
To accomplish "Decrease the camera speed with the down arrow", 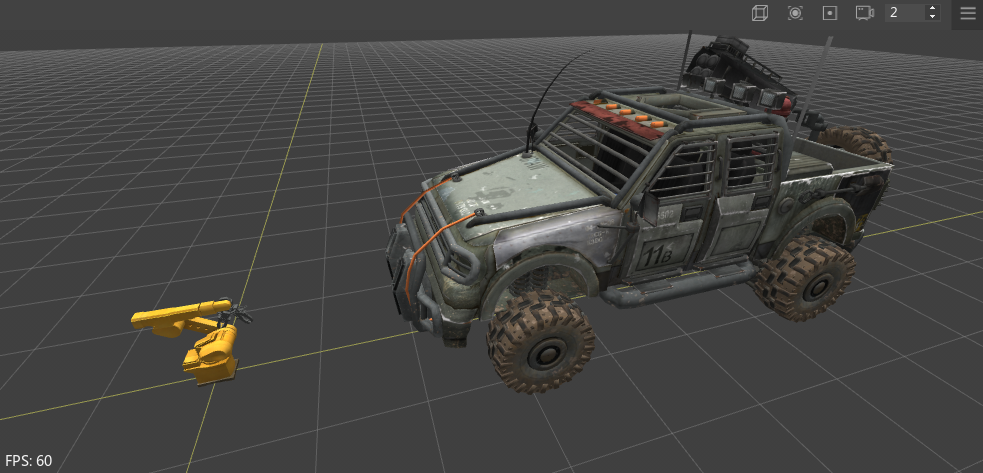I will coord(933,18).
